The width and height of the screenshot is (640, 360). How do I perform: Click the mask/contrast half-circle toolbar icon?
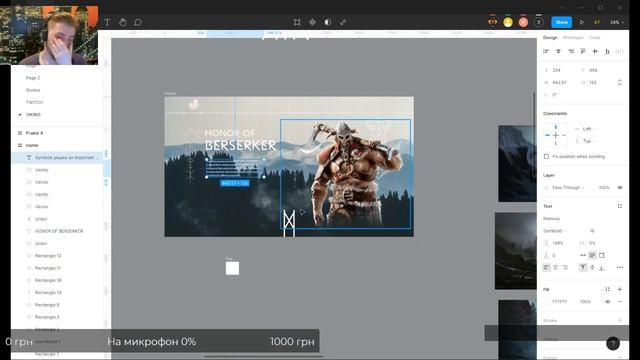[x=328, y=22]
